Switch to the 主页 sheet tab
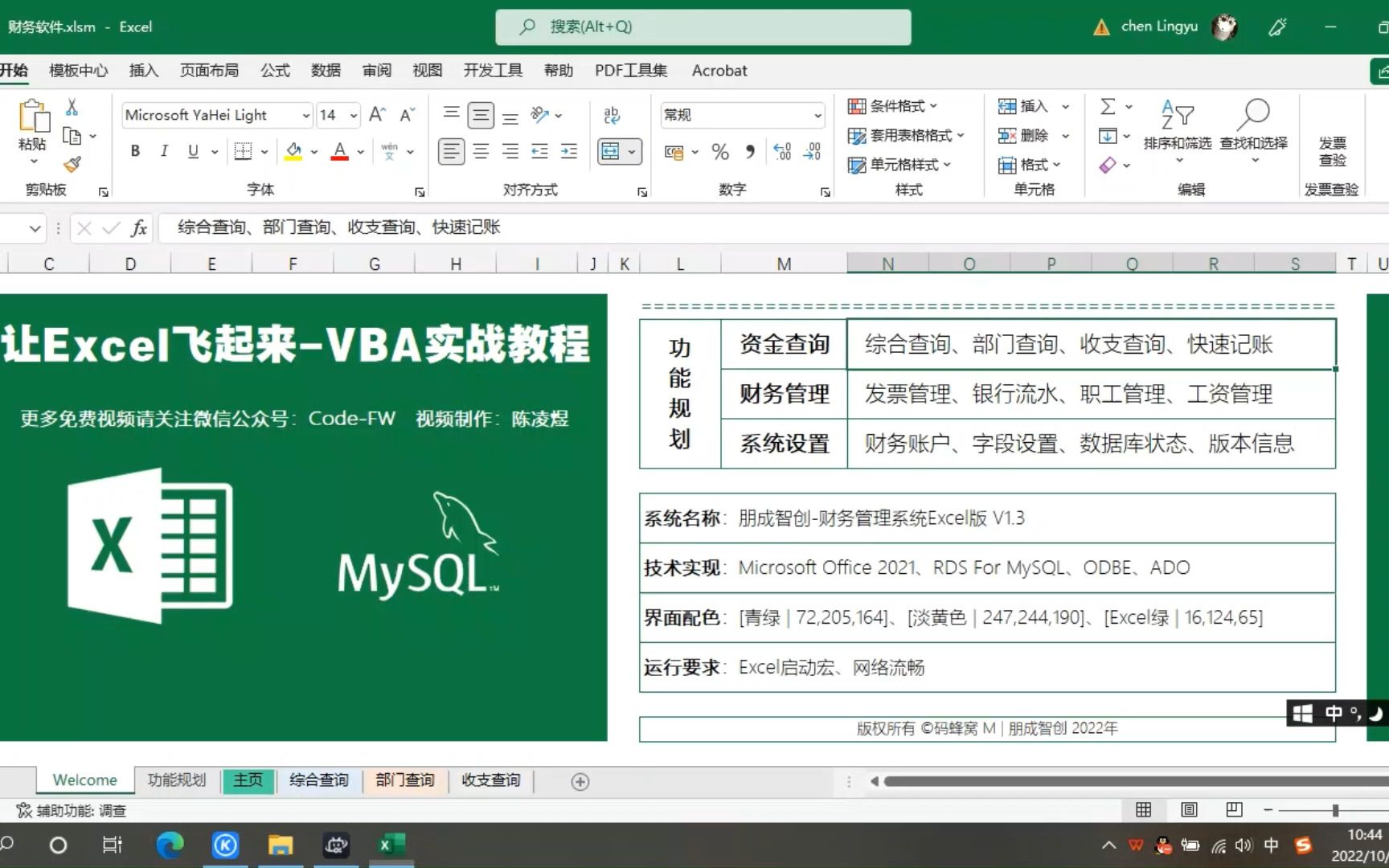Viewport: 1389px width, 868px height. (x=248, y=780)
